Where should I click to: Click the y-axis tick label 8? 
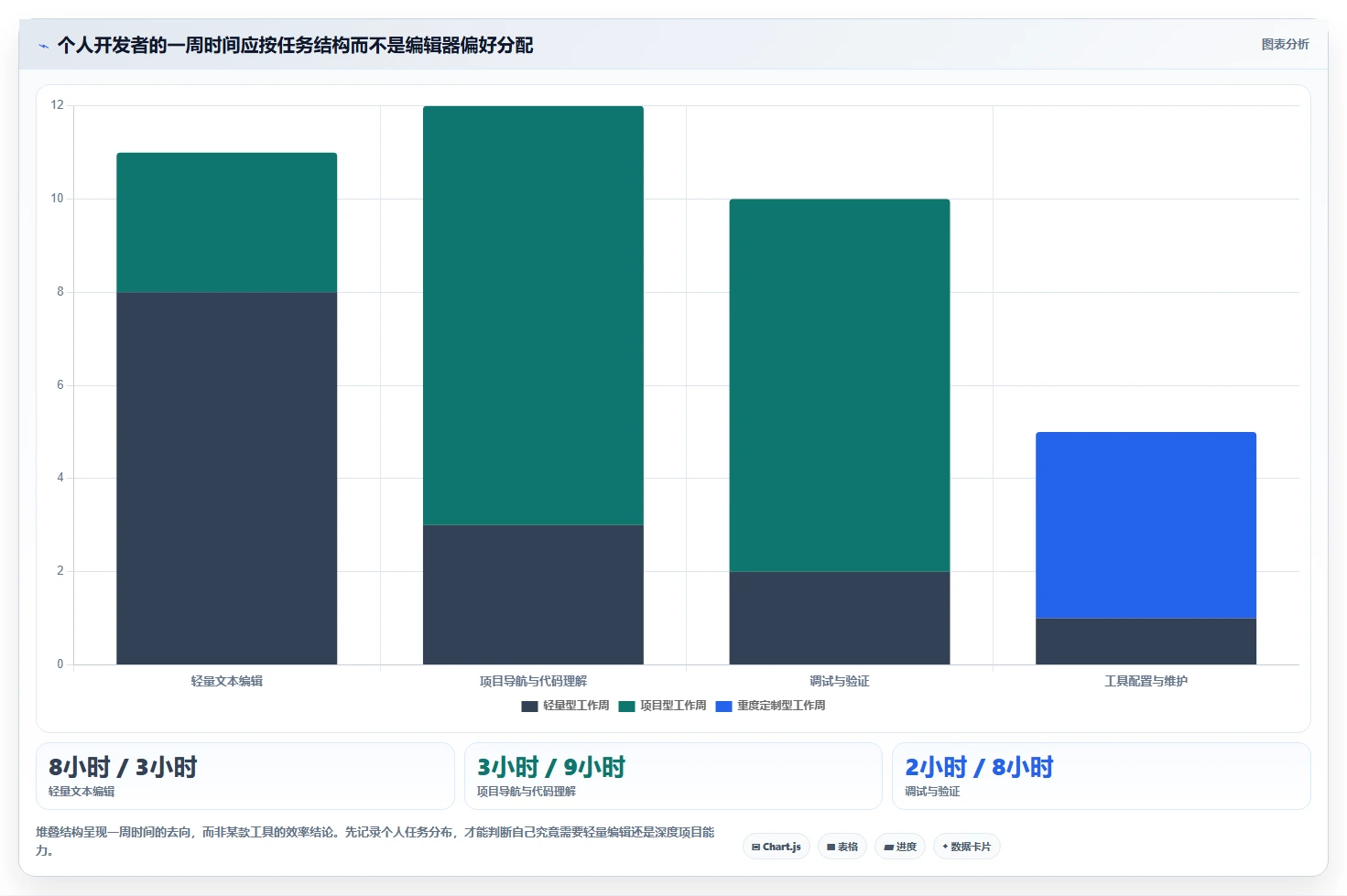[x=60, y=292]
